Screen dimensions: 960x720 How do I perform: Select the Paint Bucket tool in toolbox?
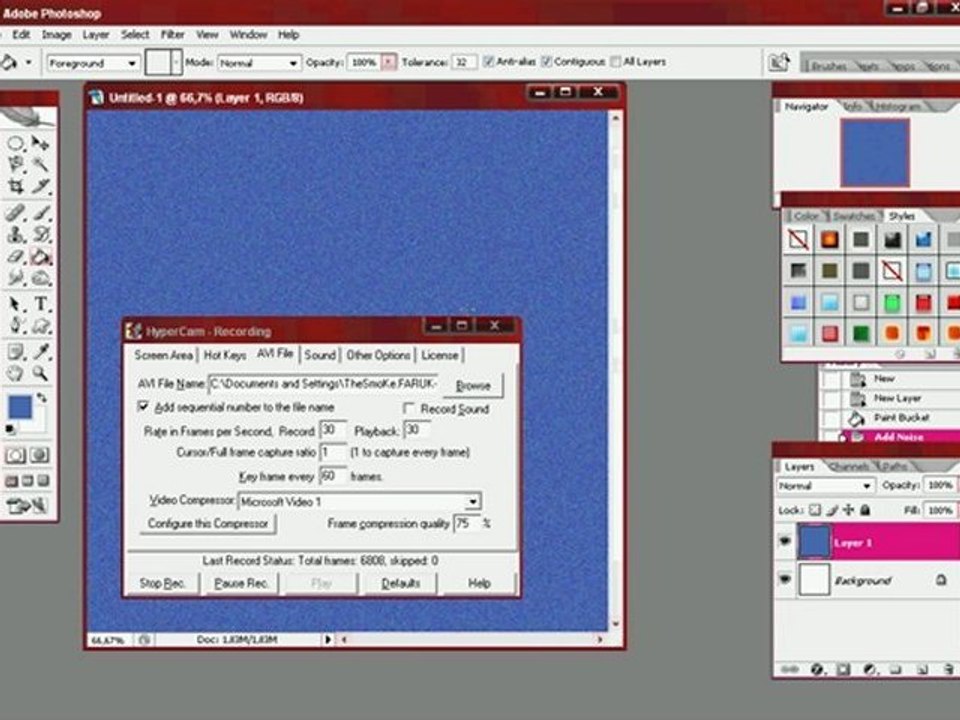[40, 257]
